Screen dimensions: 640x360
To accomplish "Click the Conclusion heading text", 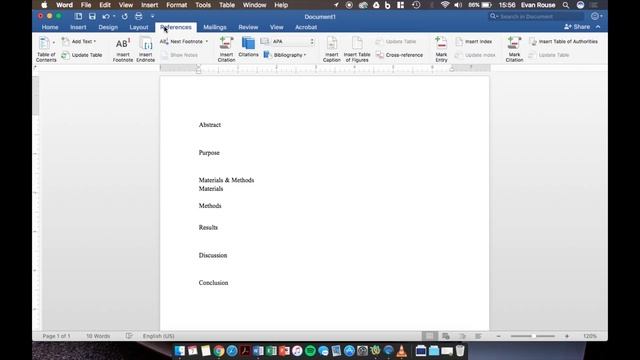I will [213, 282].
